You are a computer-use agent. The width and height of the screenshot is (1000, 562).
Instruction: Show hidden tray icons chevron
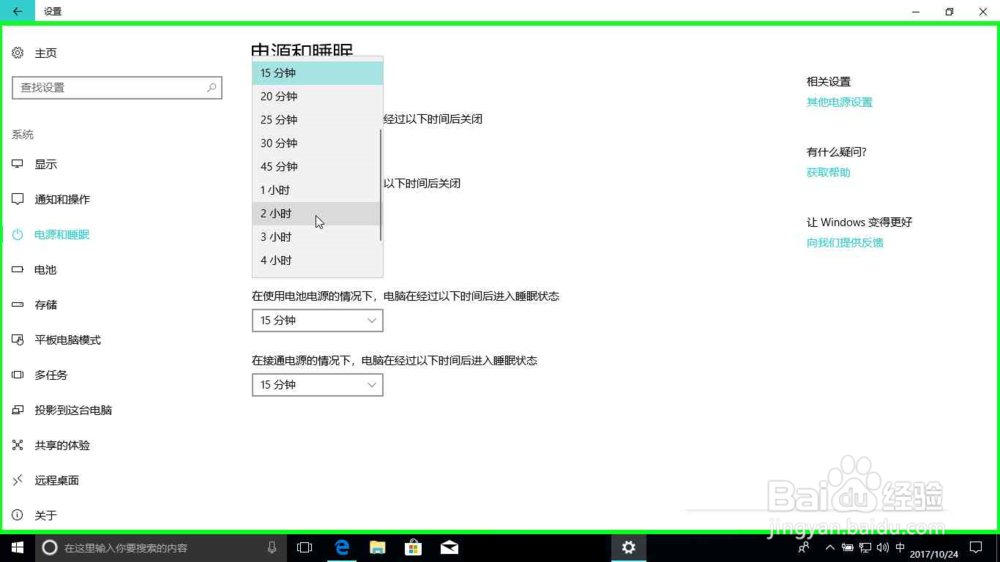[x=830, y=548]
